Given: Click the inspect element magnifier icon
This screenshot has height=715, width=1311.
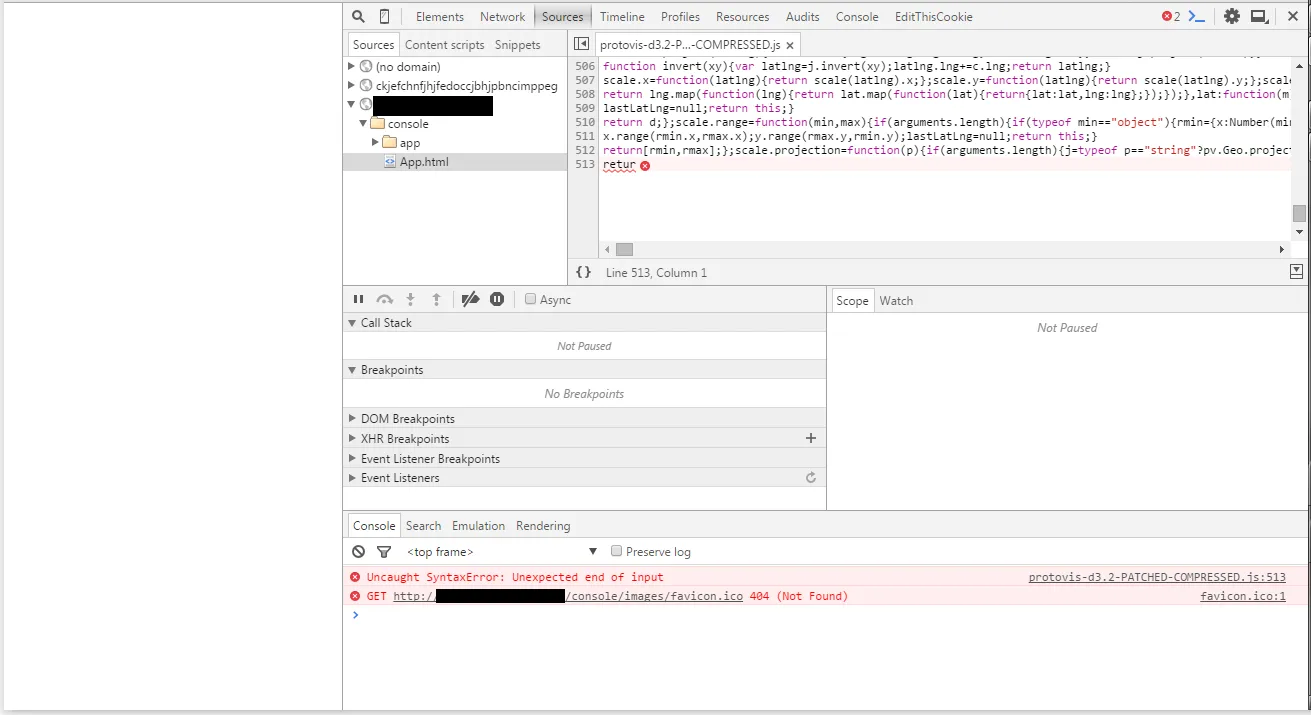Looking at the screenshot, I should [358, 16].
